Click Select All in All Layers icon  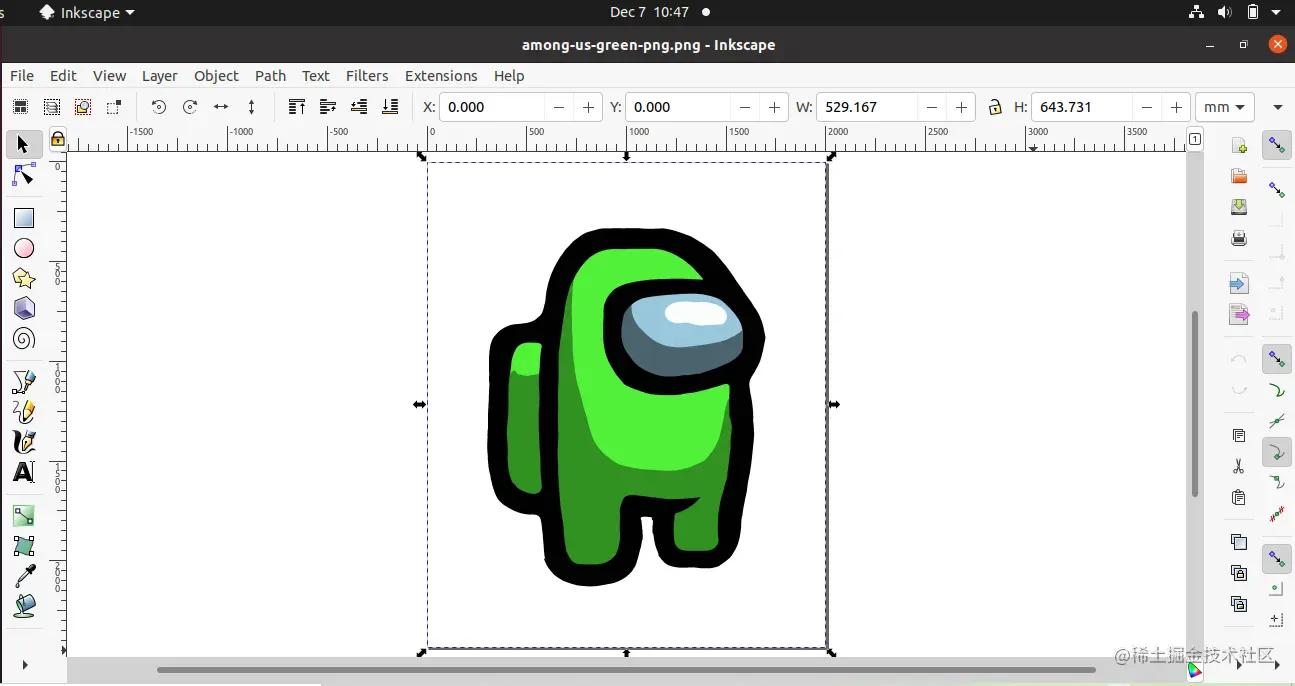(51, 107)
